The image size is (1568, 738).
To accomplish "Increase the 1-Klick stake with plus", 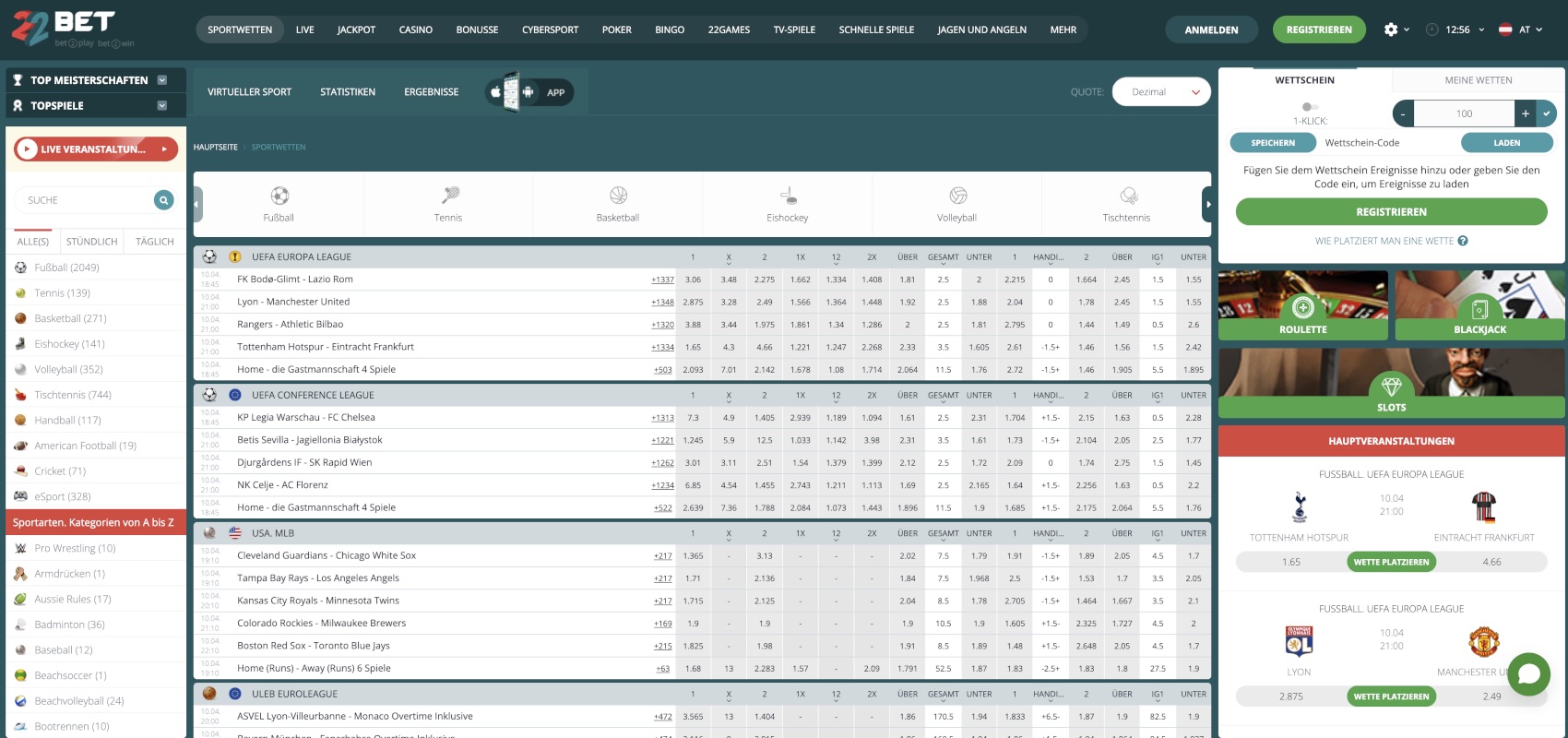I will click(1526, 113).
